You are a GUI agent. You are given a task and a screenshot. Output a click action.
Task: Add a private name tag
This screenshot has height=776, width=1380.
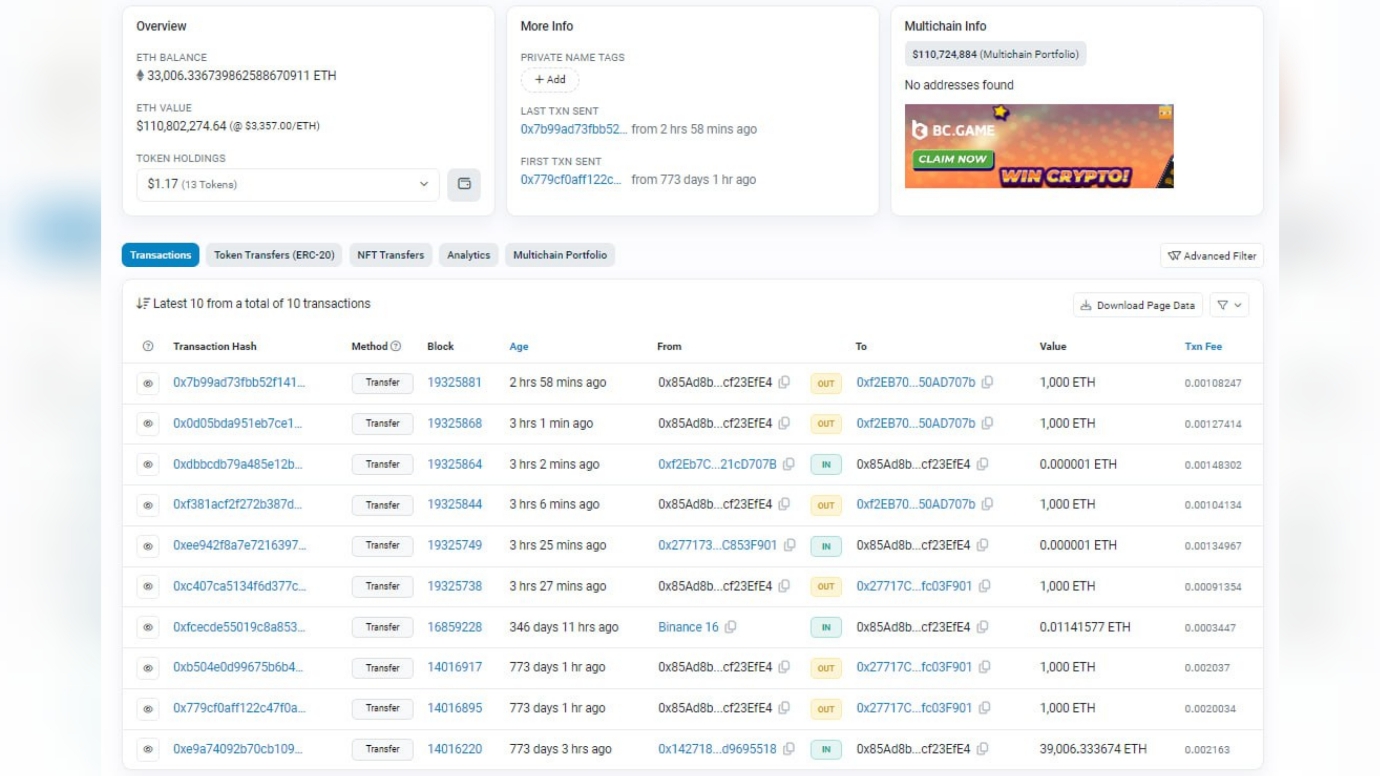point(550,80)
